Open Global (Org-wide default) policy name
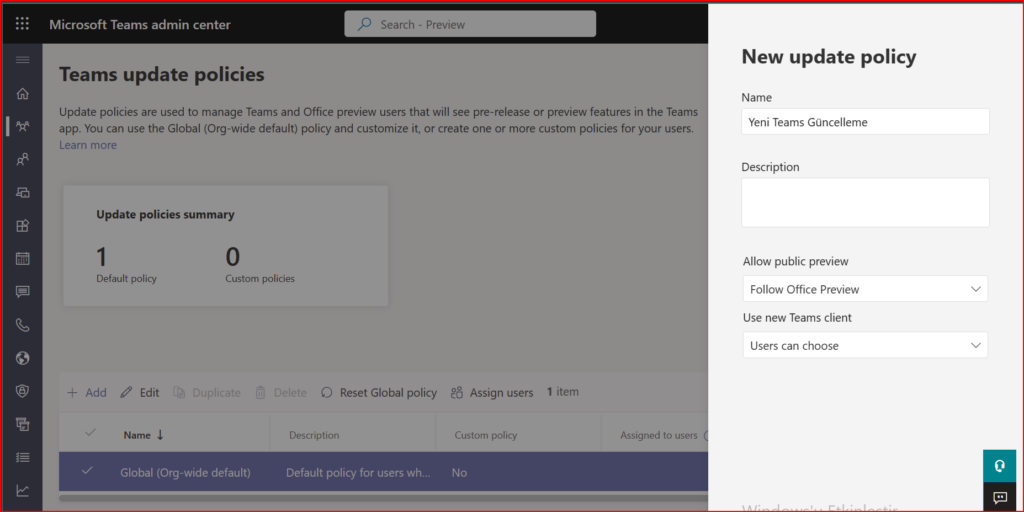The image size is (1024, 512). coord(185,472)
